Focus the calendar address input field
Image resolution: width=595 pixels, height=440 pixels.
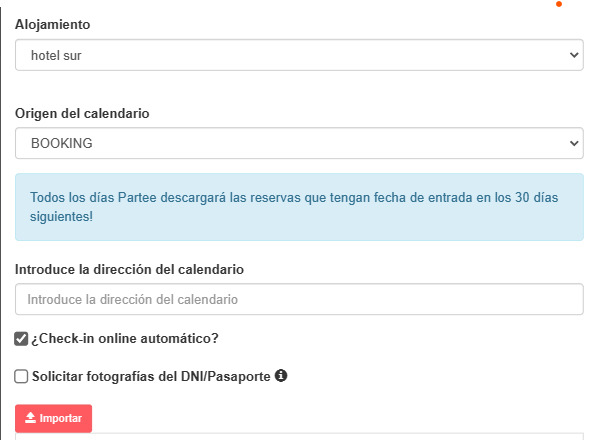tap(299, 299)
